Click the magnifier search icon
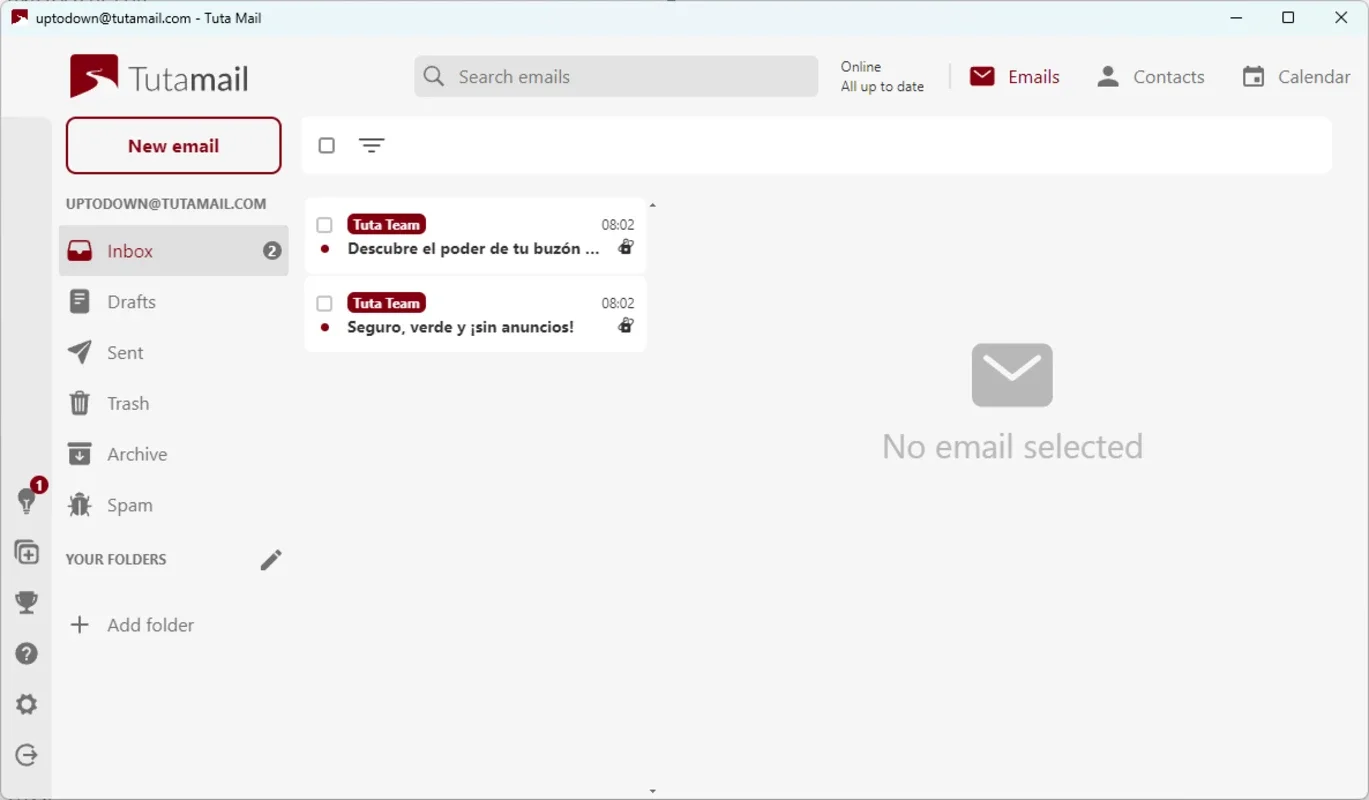Screen dimensions: 1369x800 [x=434, y=77]
